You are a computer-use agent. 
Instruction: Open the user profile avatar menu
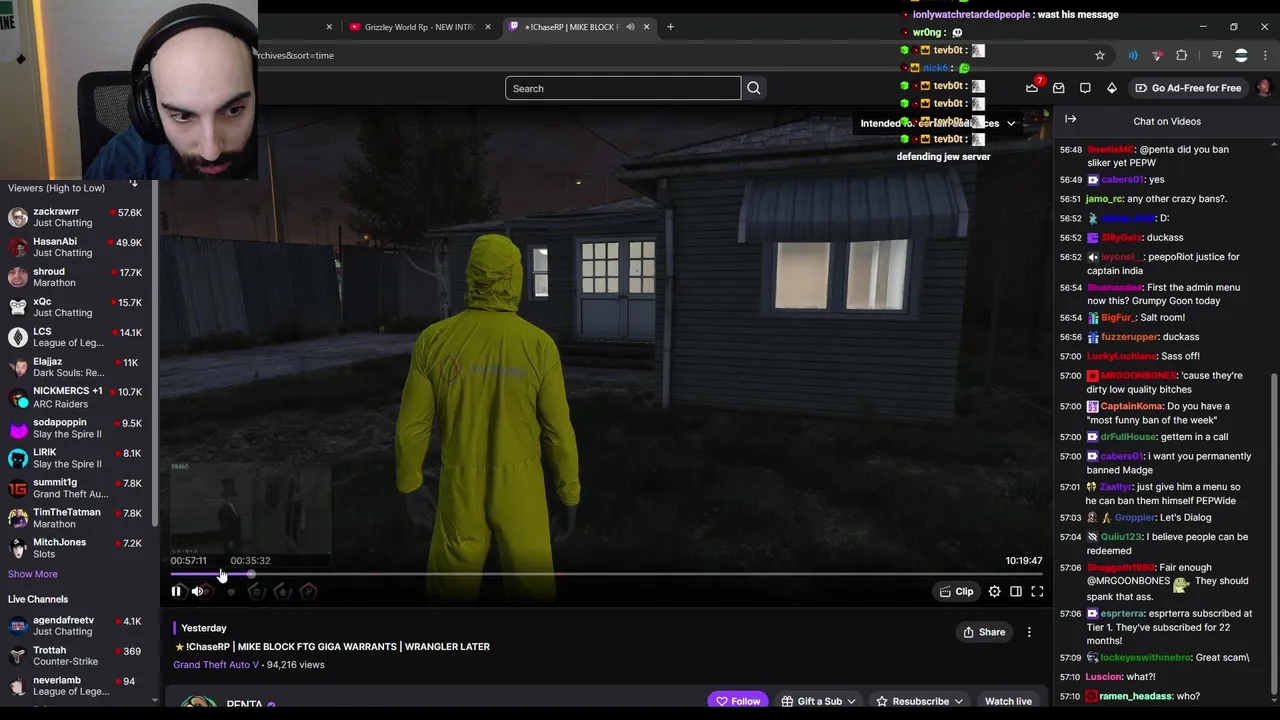coord(1263,88)
